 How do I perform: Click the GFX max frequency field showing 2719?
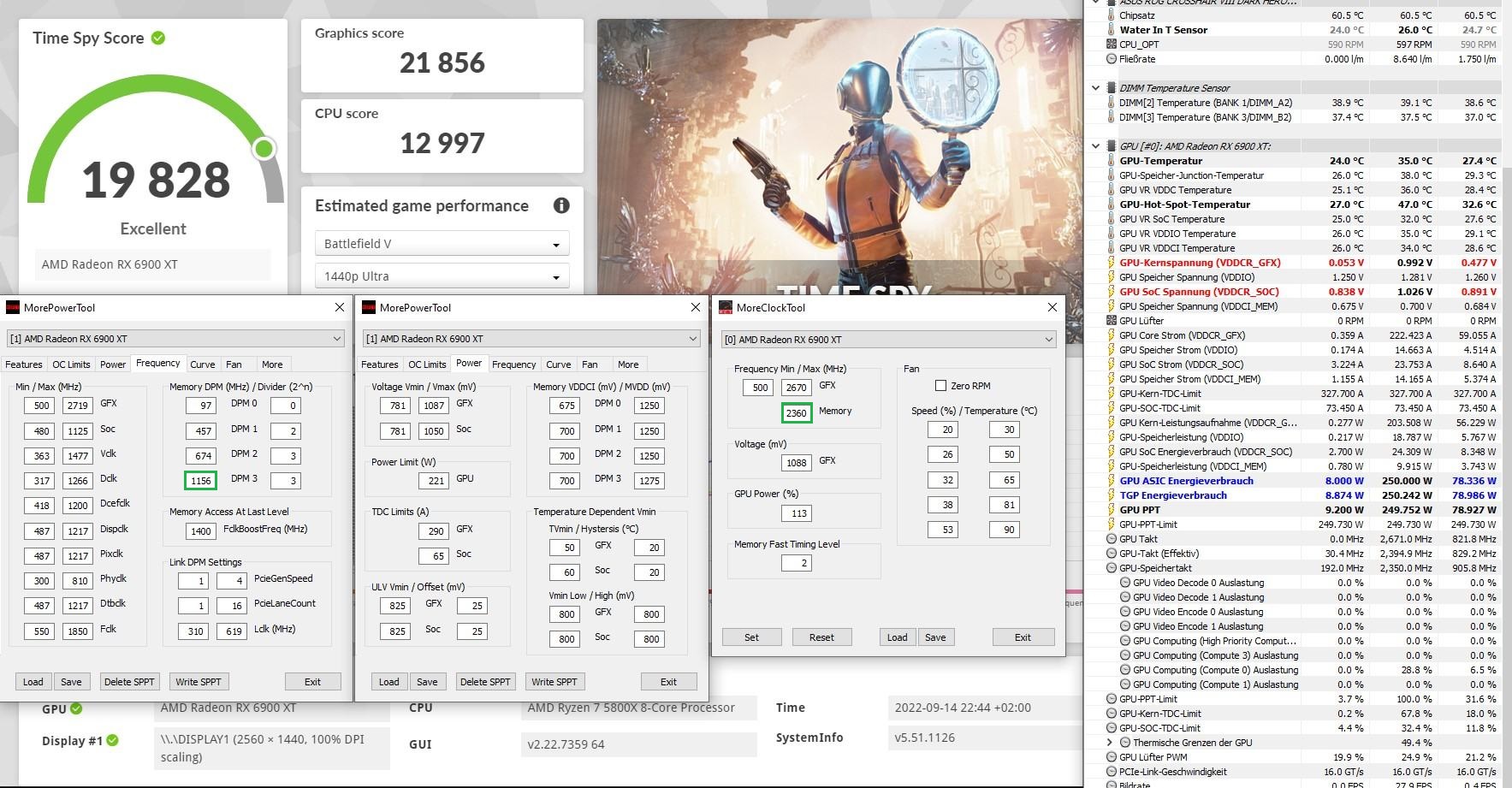point(78,406)
